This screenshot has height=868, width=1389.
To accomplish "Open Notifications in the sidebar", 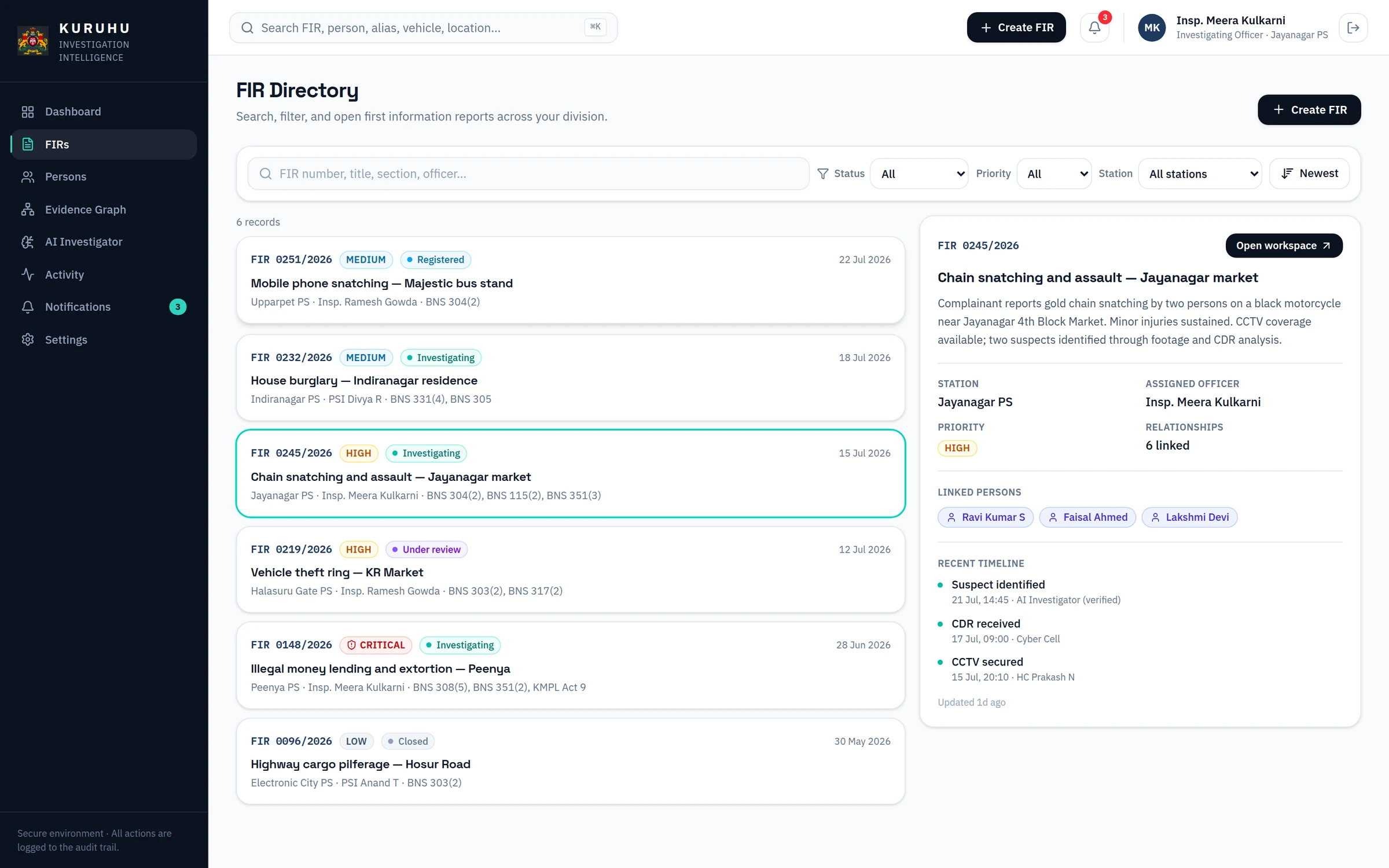I will [104, 307].
